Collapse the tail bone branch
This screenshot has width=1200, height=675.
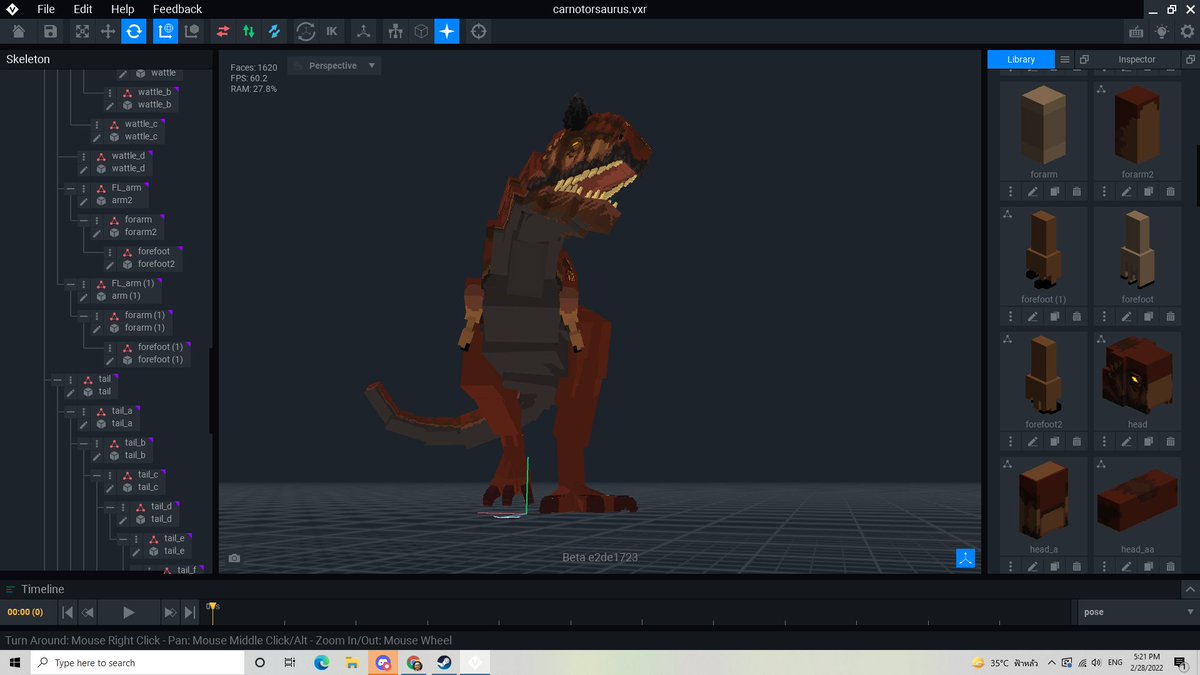57,380
